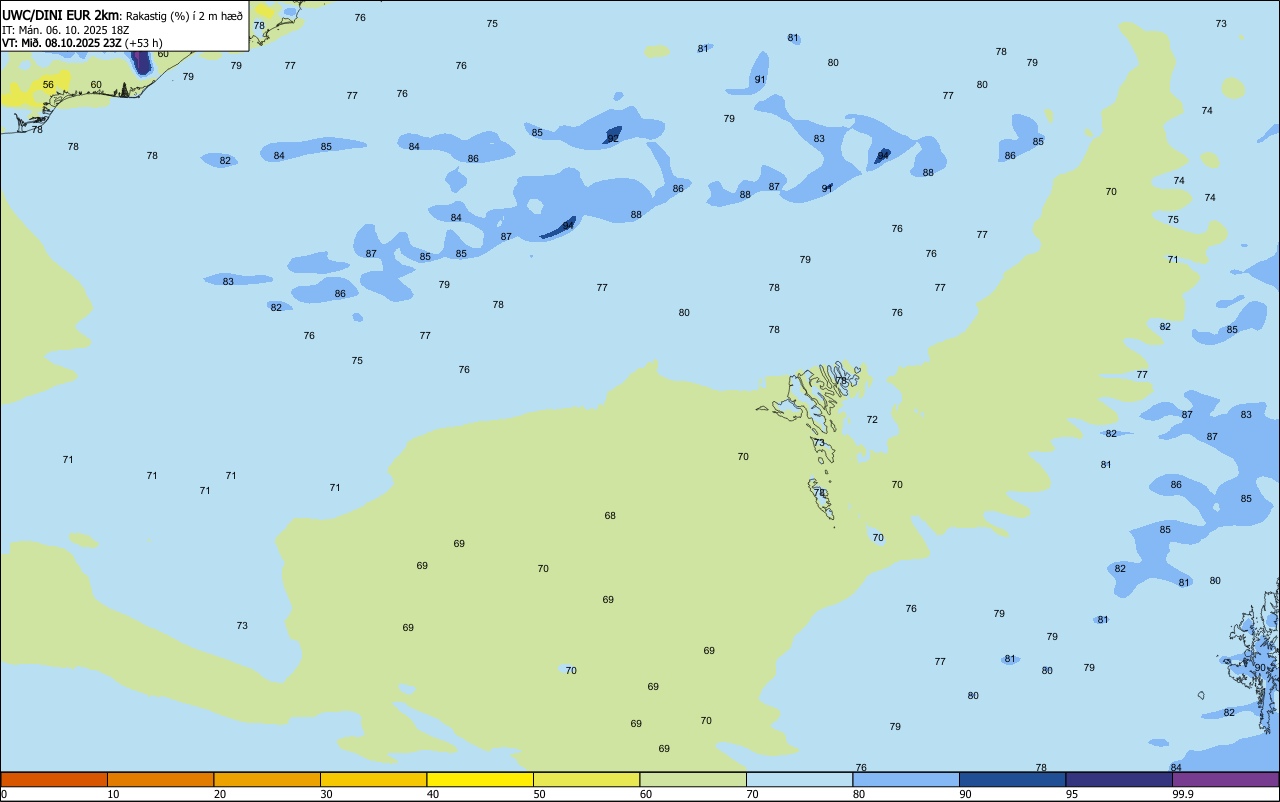Click the 20–30 amber legend swatch
The width and height of the screenshot is (1280, 802).
[x=267, y=779]
